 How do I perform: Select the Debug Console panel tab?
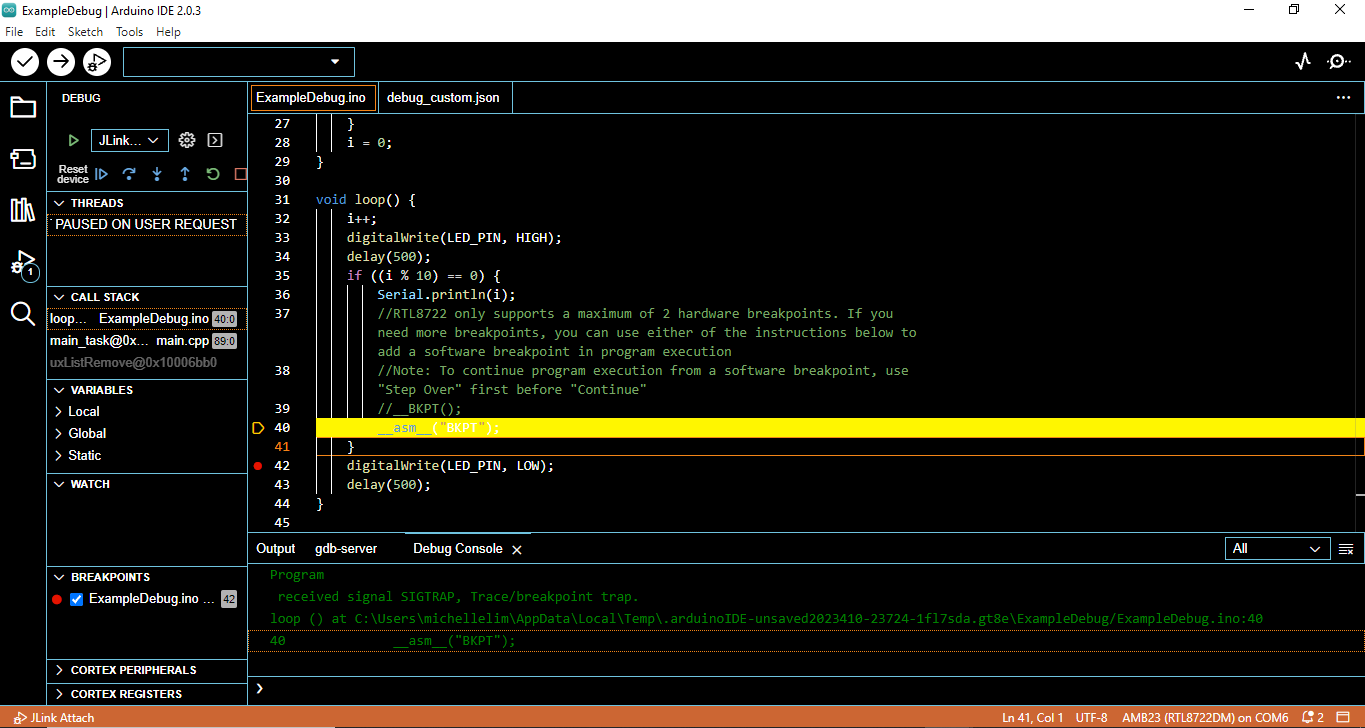click(x=458, y=549)
